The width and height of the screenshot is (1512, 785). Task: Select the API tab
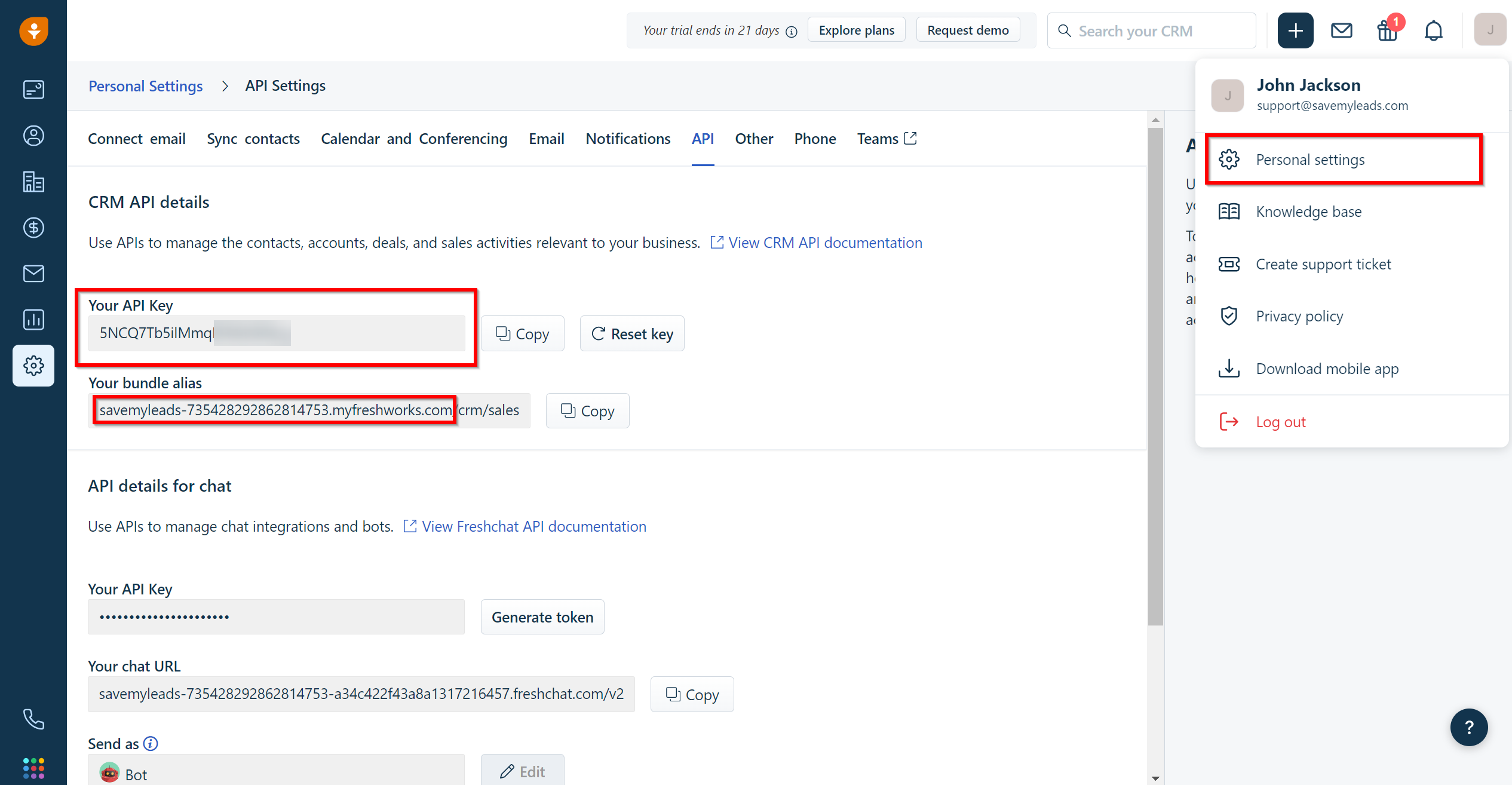pos(703,139)
